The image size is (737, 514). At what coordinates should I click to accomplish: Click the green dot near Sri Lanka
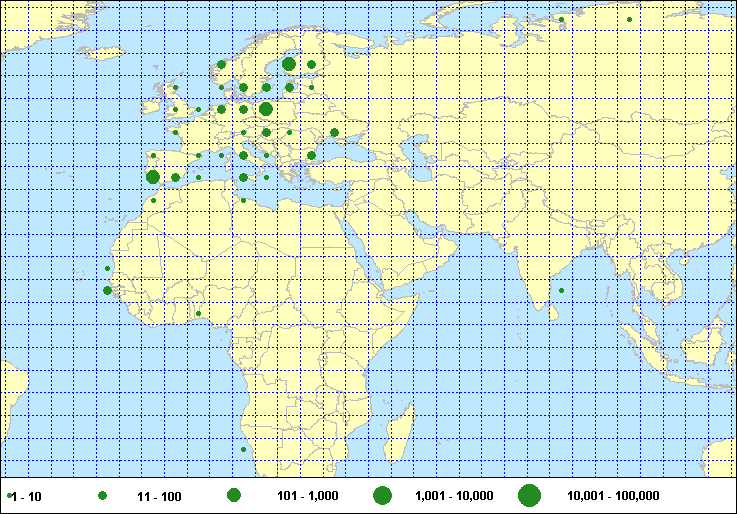point(561,291)
